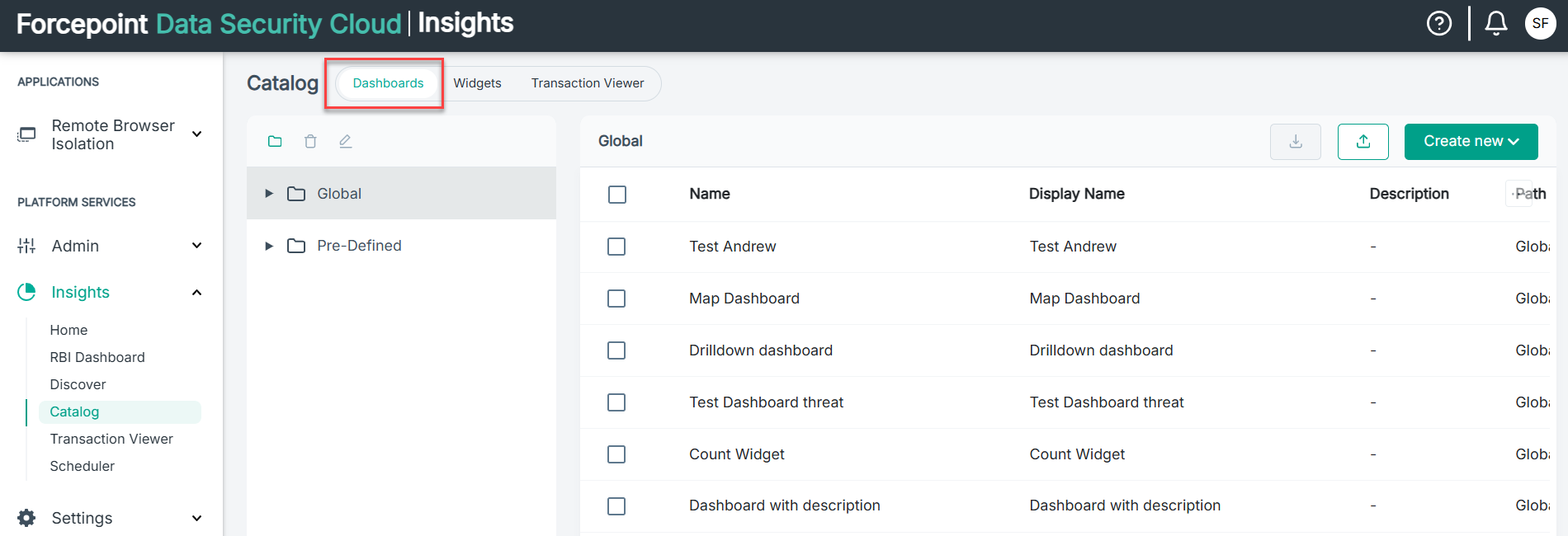The image size is (1568, 536).
Task: Toggle the select-all checkbox in table header
Action: [617, 195]
